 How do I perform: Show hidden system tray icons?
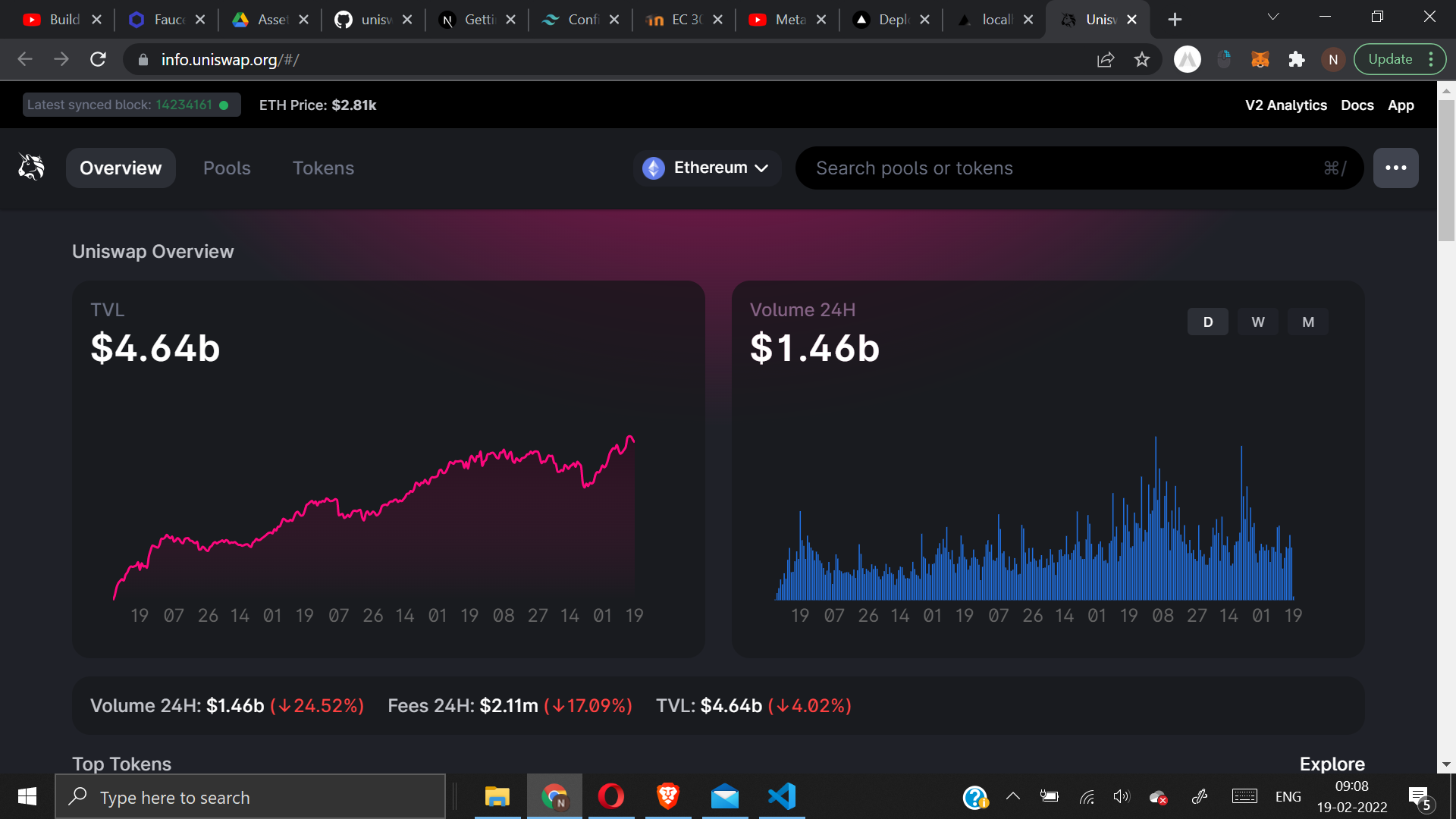[x=1012, y=796]
